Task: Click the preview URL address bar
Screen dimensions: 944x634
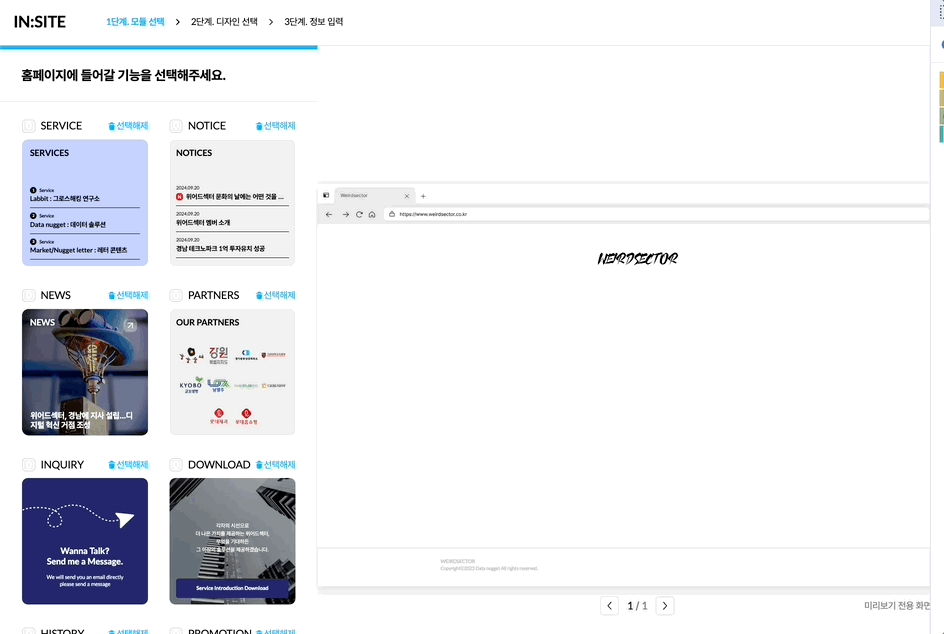Action: pos(656,214)
